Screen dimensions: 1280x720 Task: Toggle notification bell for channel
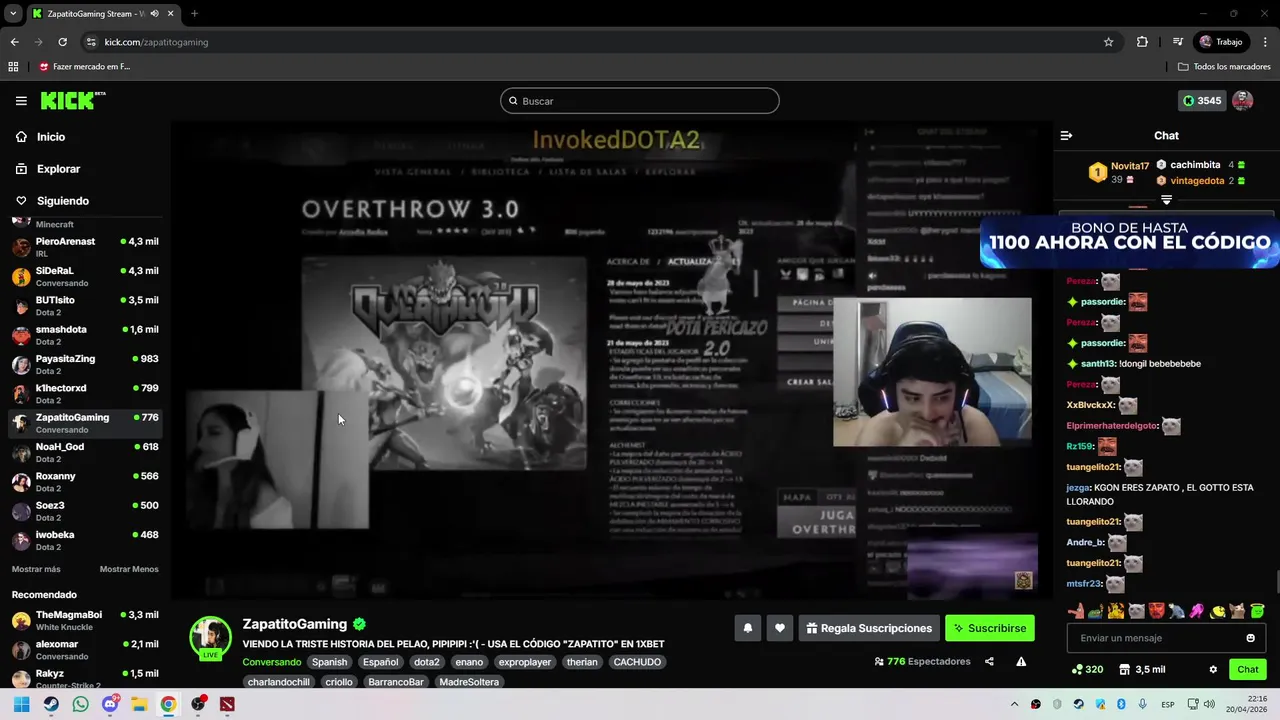[x=748, y=628]
